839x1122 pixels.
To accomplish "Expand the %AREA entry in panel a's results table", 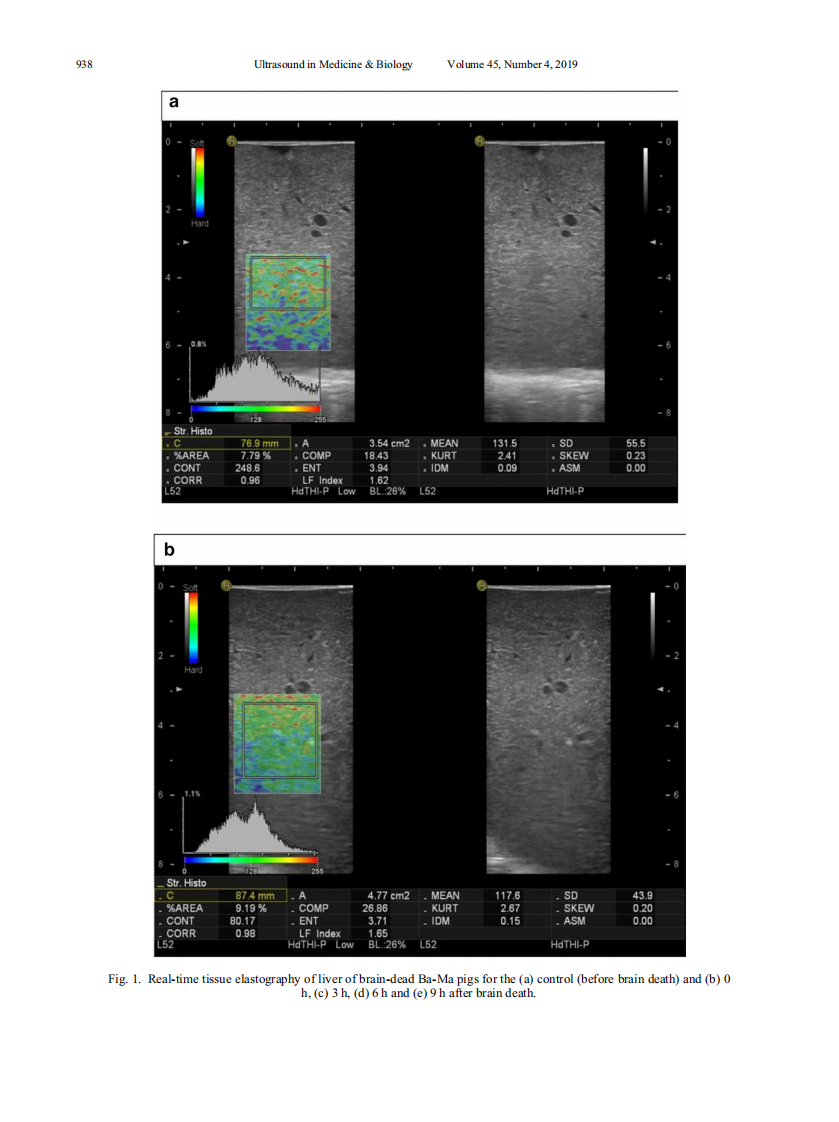I will [x=167, y=455].
